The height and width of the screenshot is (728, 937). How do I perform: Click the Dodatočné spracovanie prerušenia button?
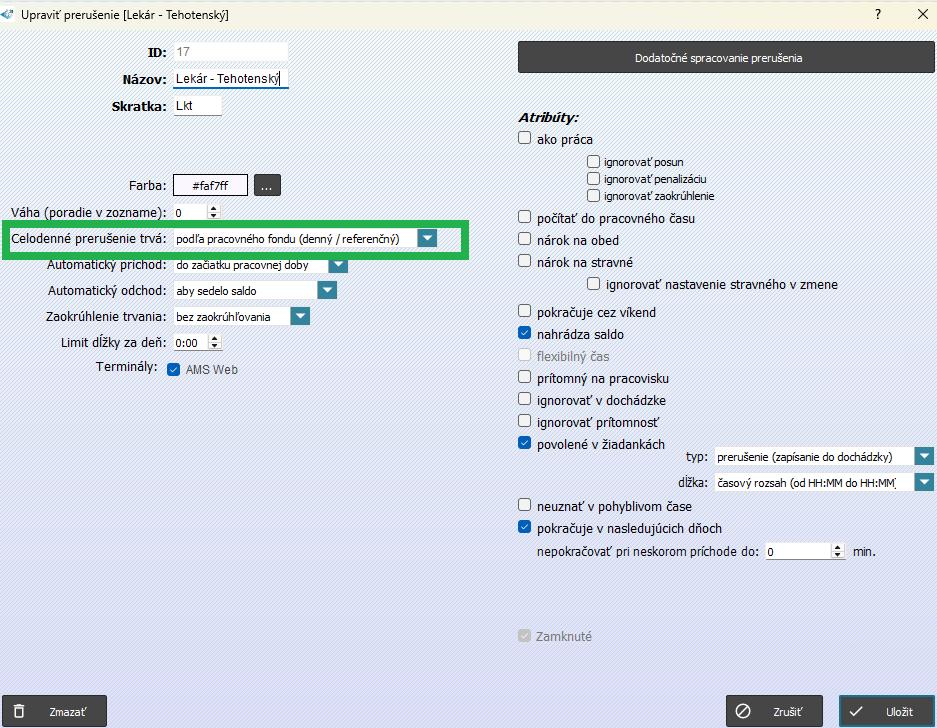pyautogui.click(x=725, y=57)
